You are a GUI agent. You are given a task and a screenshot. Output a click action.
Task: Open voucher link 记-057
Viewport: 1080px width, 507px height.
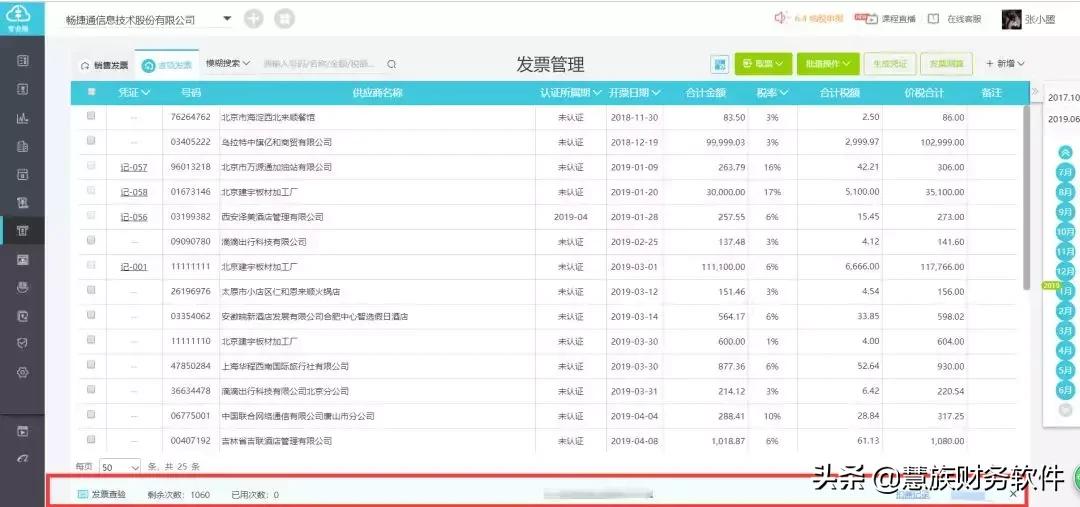134,167
